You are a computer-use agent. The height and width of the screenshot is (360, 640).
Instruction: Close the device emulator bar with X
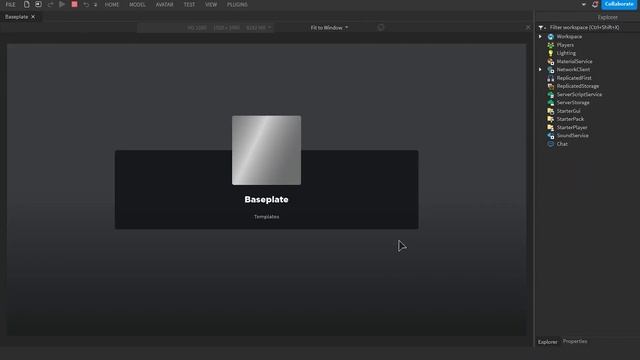point(529,27)
